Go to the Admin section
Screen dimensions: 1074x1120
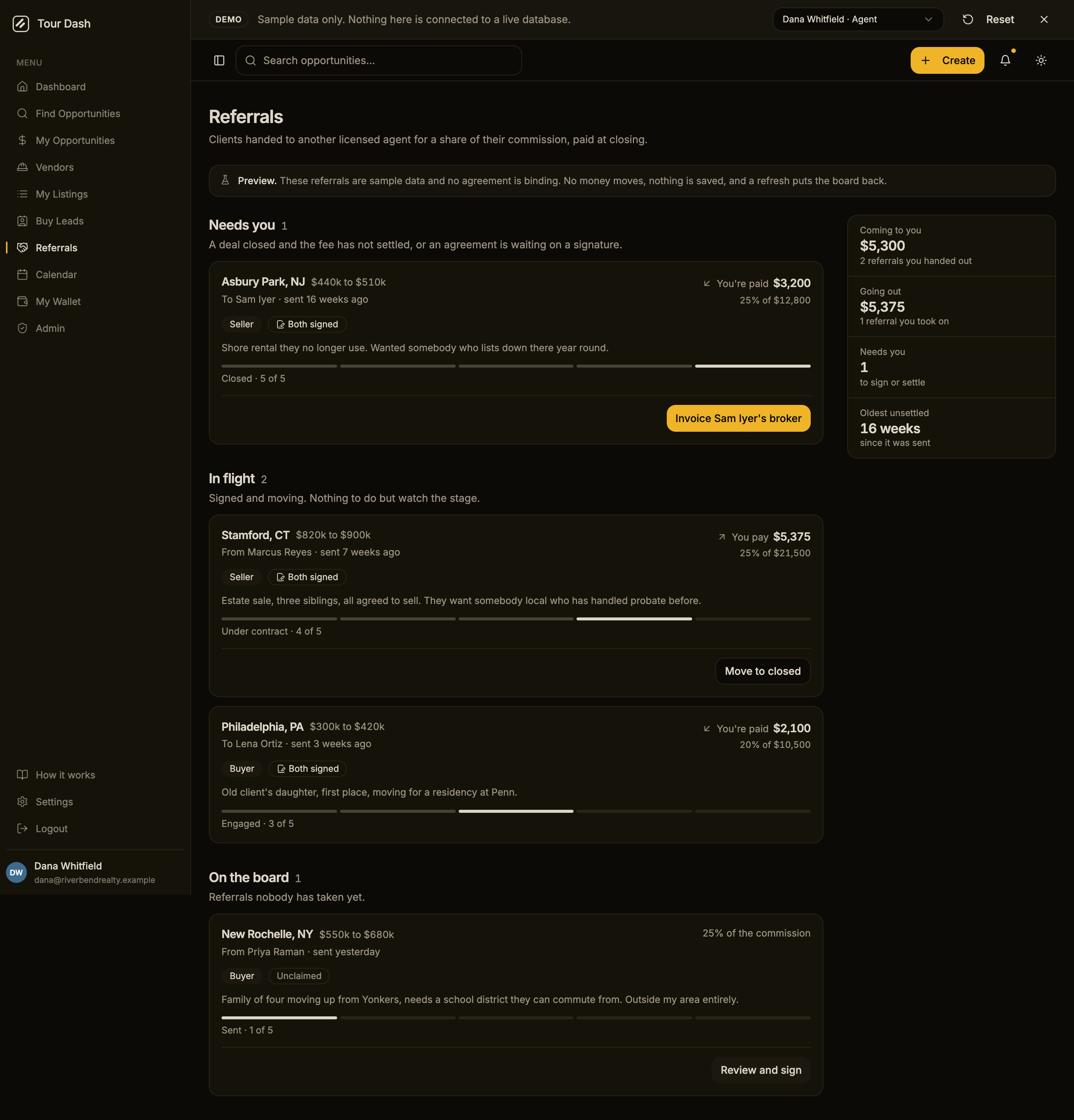pos(95,328)
